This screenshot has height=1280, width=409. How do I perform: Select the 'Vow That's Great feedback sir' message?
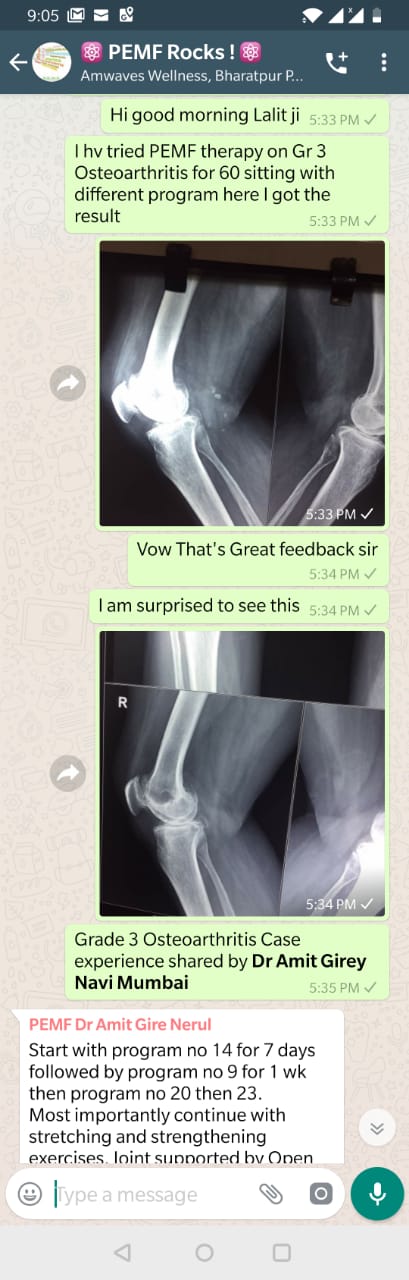click(x=258, y=559)
